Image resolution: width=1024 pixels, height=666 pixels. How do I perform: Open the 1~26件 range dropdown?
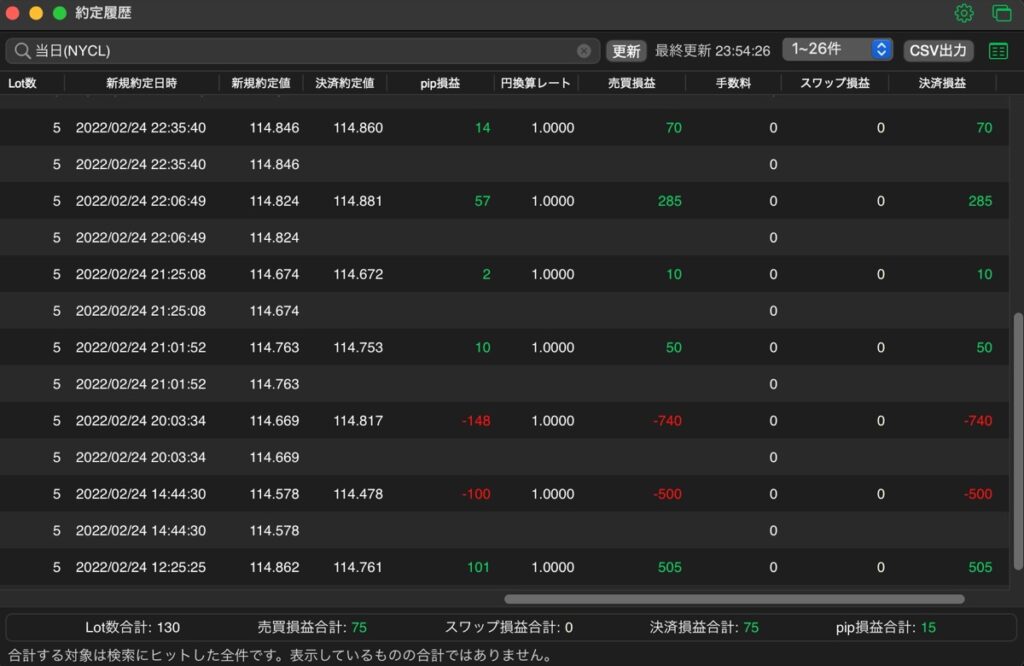[837, 49]
